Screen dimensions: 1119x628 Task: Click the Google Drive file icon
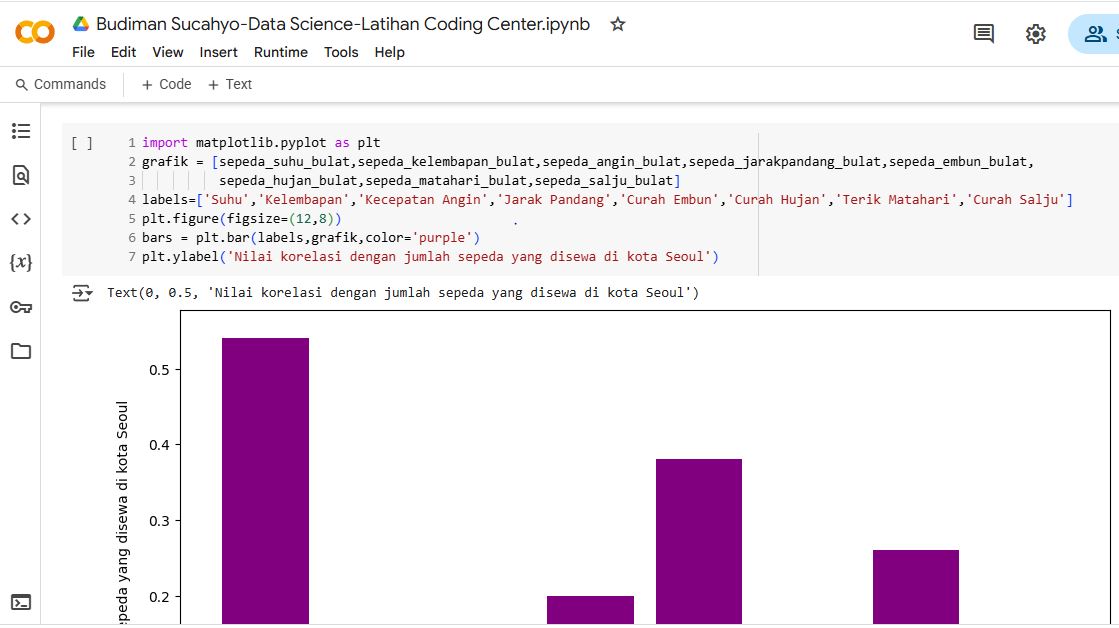coord(81,24)
